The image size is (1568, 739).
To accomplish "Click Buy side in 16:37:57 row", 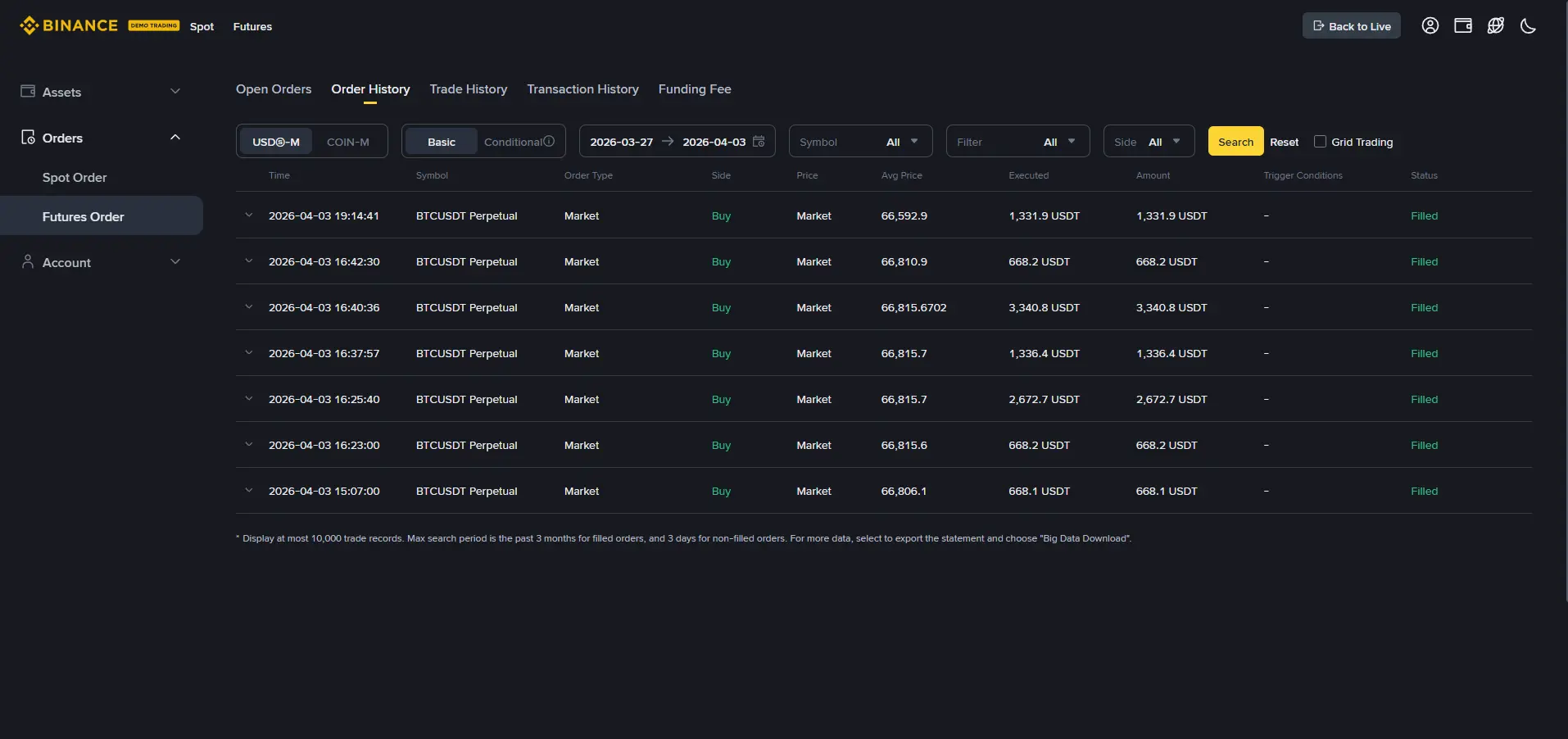I will coord(721,353).
